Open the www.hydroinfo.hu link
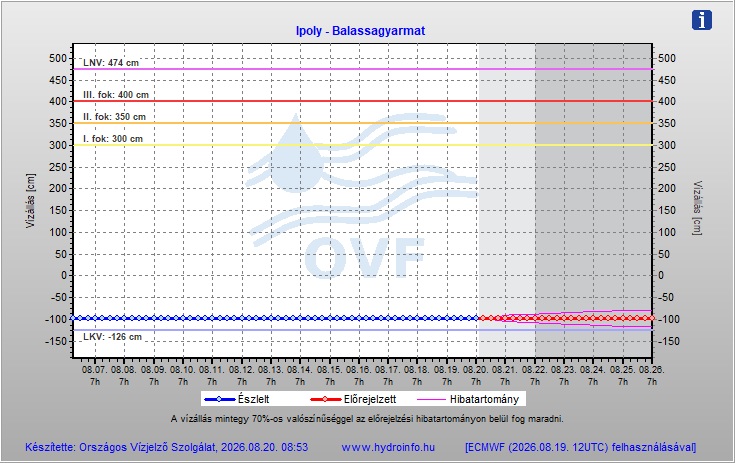This screenshot has width=735, height=463. 388,447
